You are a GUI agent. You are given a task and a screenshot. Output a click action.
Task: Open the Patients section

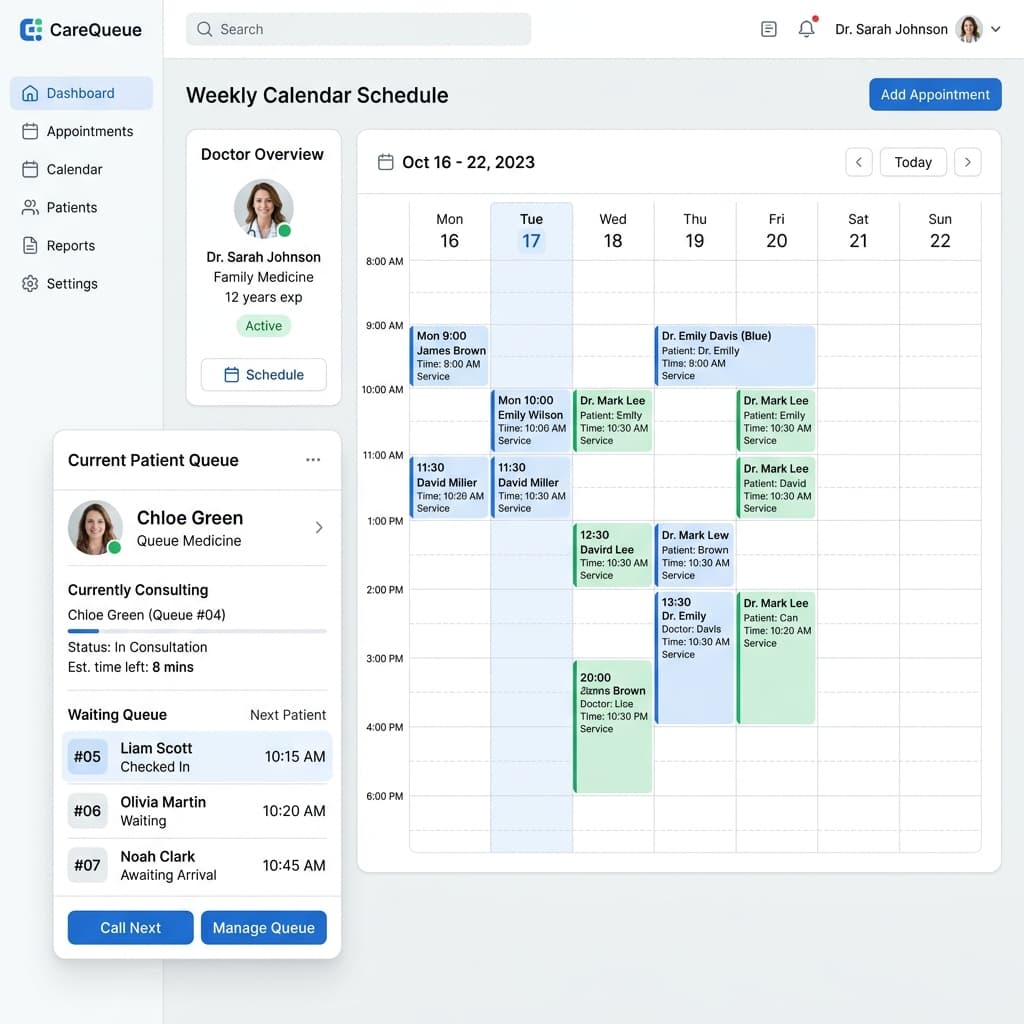pos(81,208)
